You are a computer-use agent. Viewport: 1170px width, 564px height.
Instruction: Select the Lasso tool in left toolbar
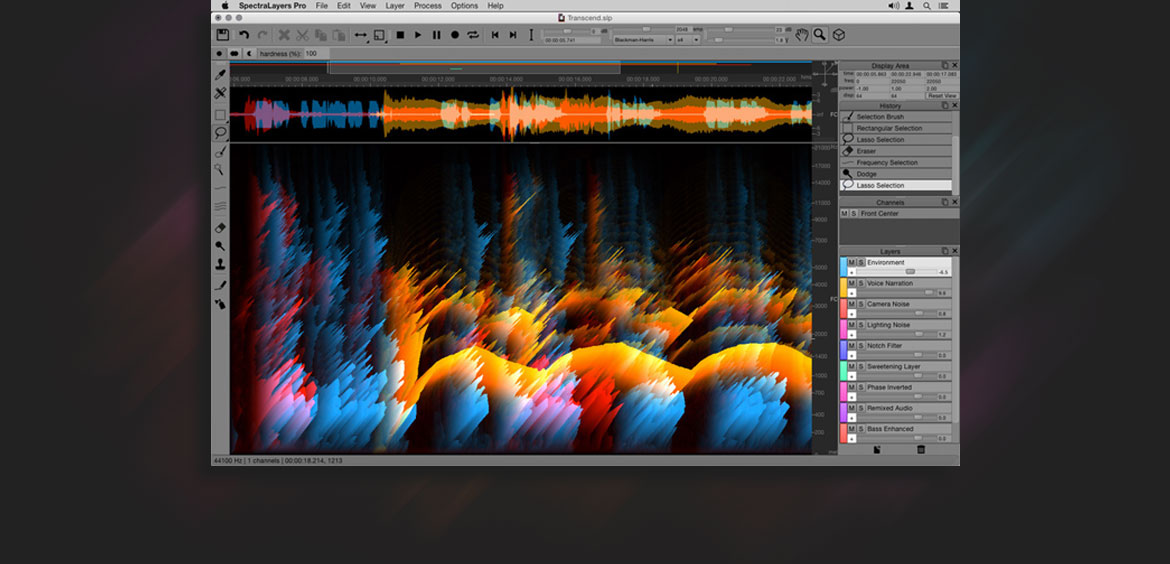(x=220, y=132)
